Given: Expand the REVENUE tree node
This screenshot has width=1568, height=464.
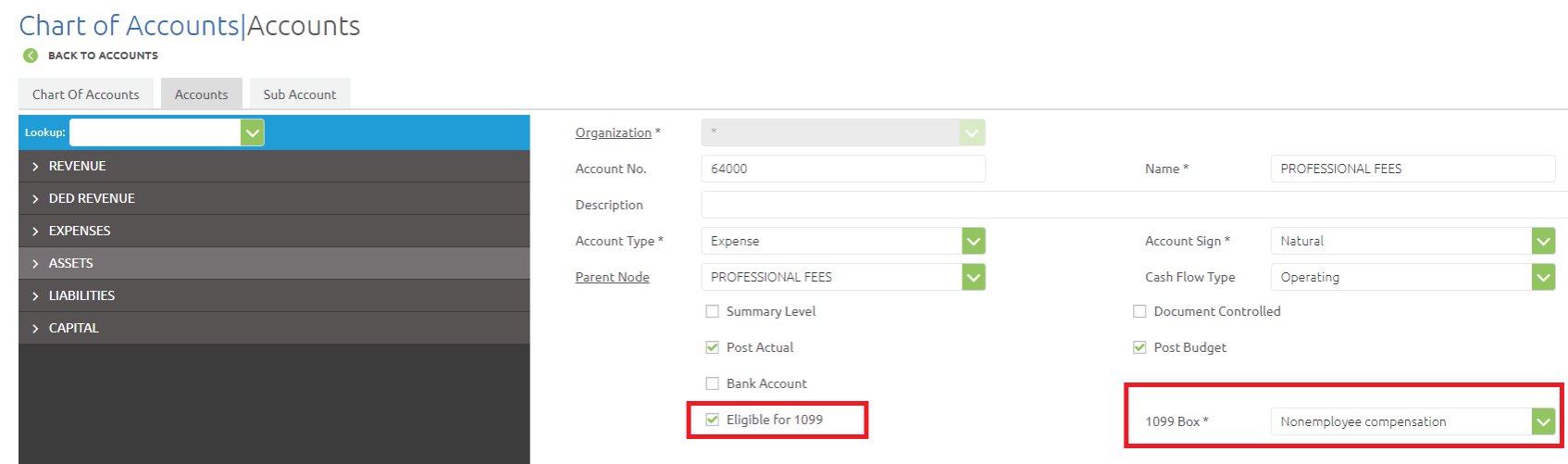Looking at the screenshot, I should (35, 167).
